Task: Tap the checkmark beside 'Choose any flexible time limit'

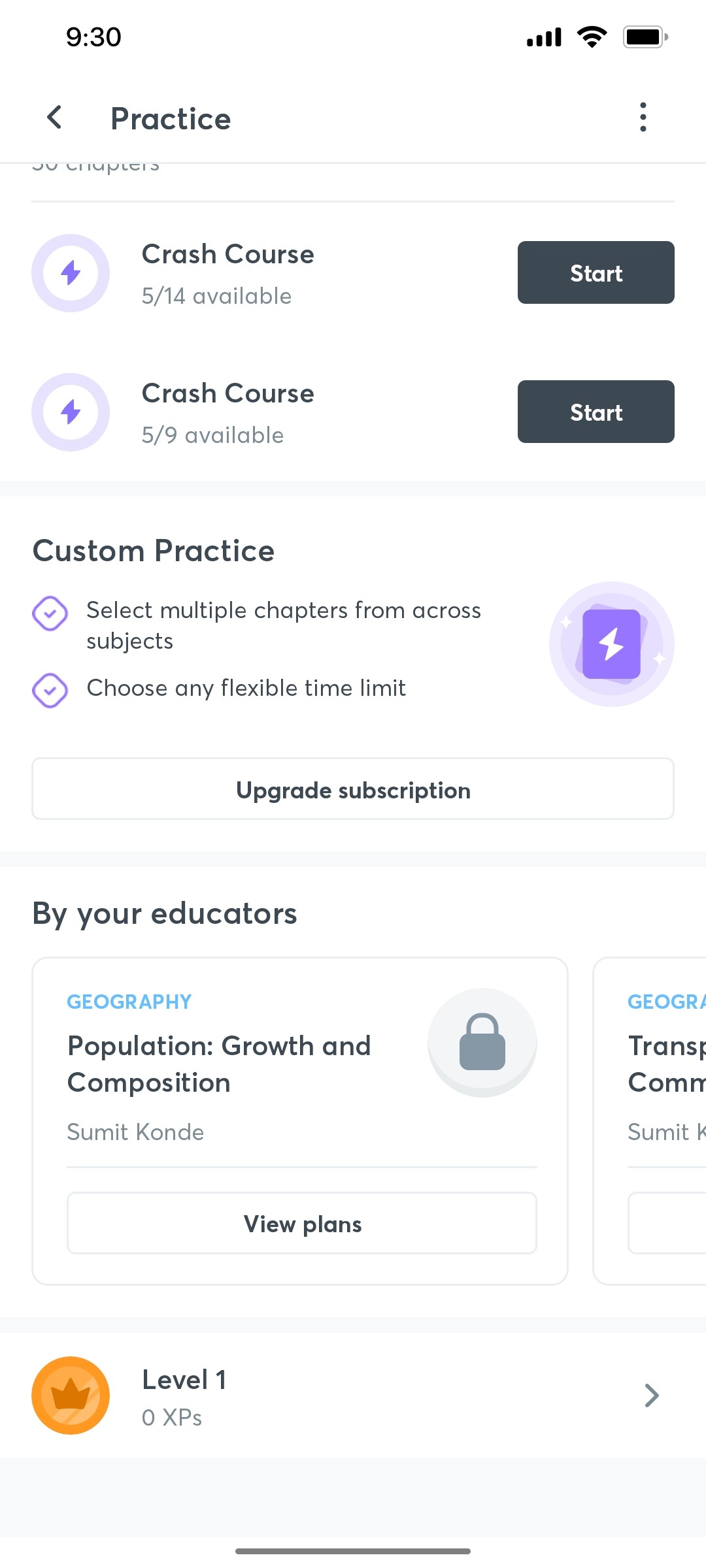Action: [x=50, y=689]
